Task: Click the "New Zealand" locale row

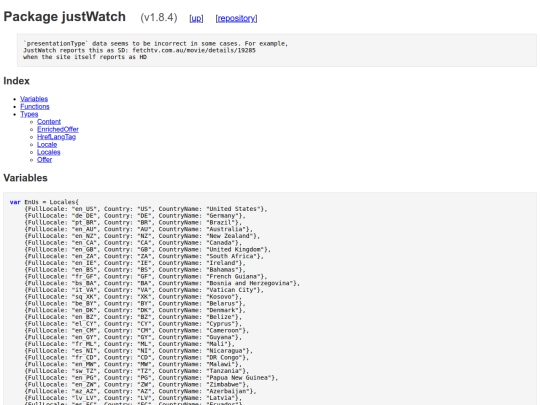Action: click(x=142, y=236)
